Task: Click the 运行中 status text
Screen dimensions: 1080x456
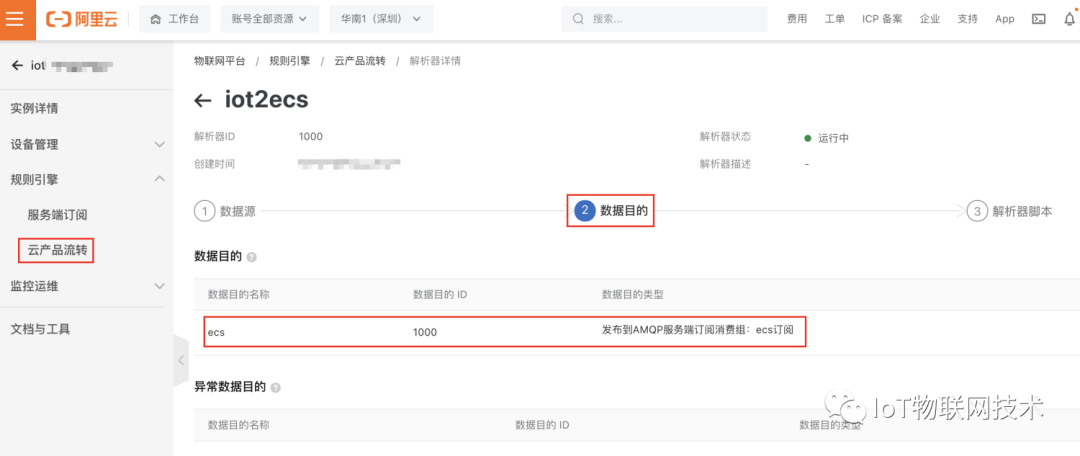Action: click(833, 138)
